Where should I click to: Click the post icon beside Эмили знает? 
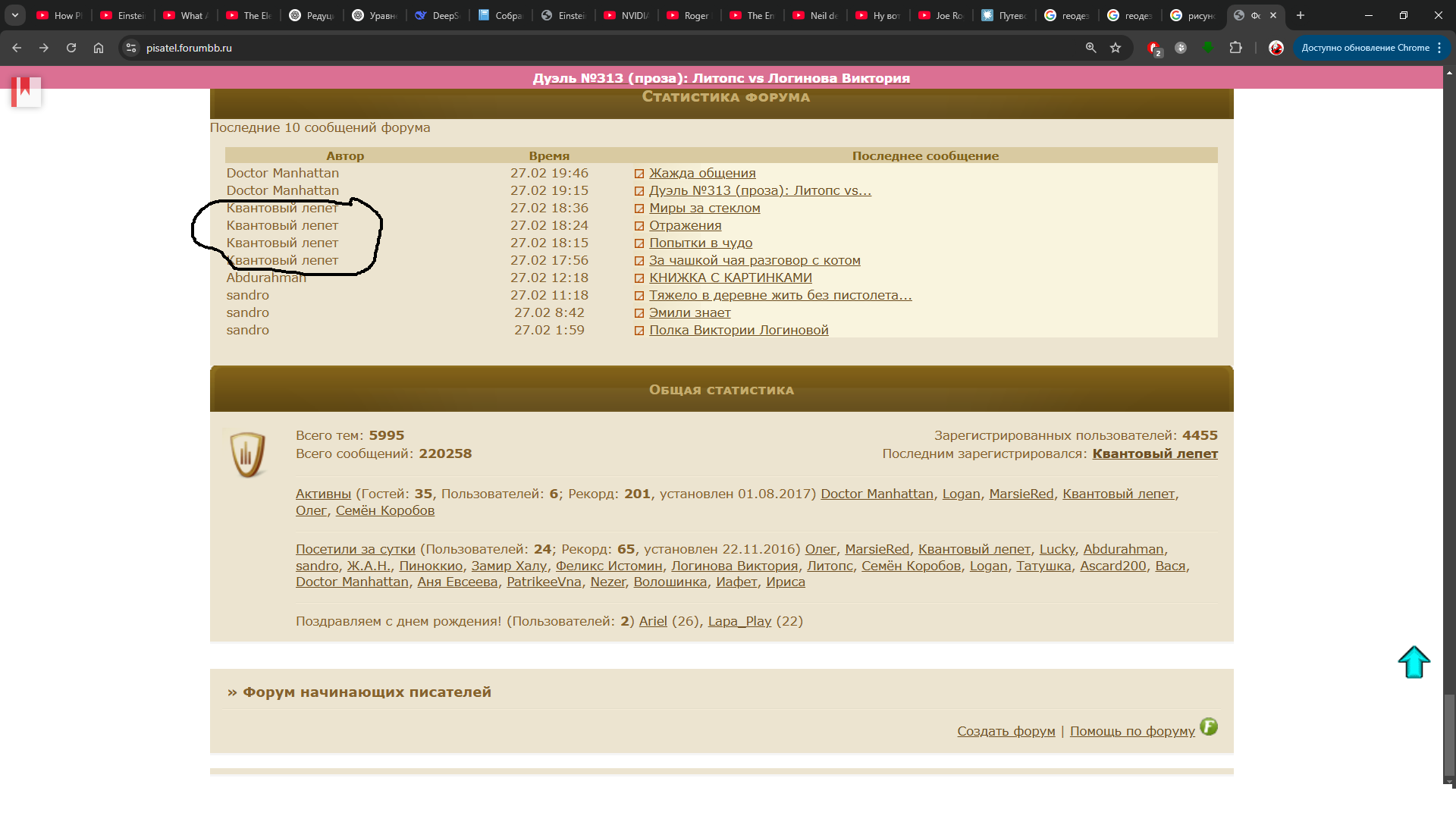(x=639, y=313)
